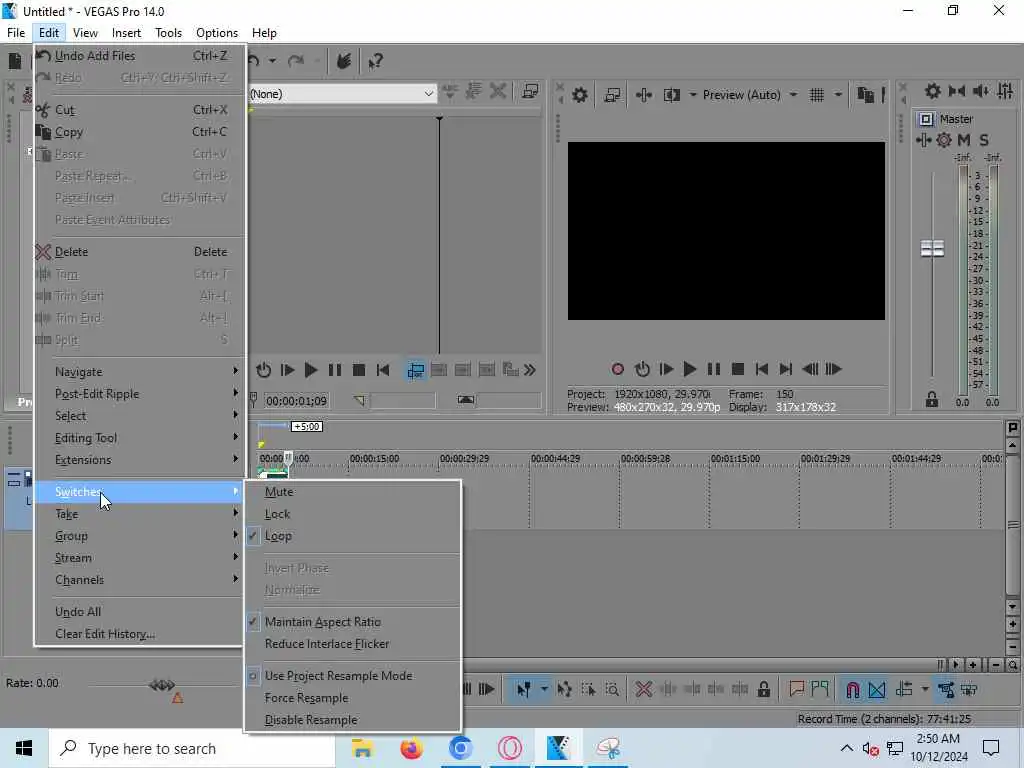The image size is (1024, 768).
Task: Enable Reduce Interlace Flicker
Action: pyautogui.click(x=353, y=644)
